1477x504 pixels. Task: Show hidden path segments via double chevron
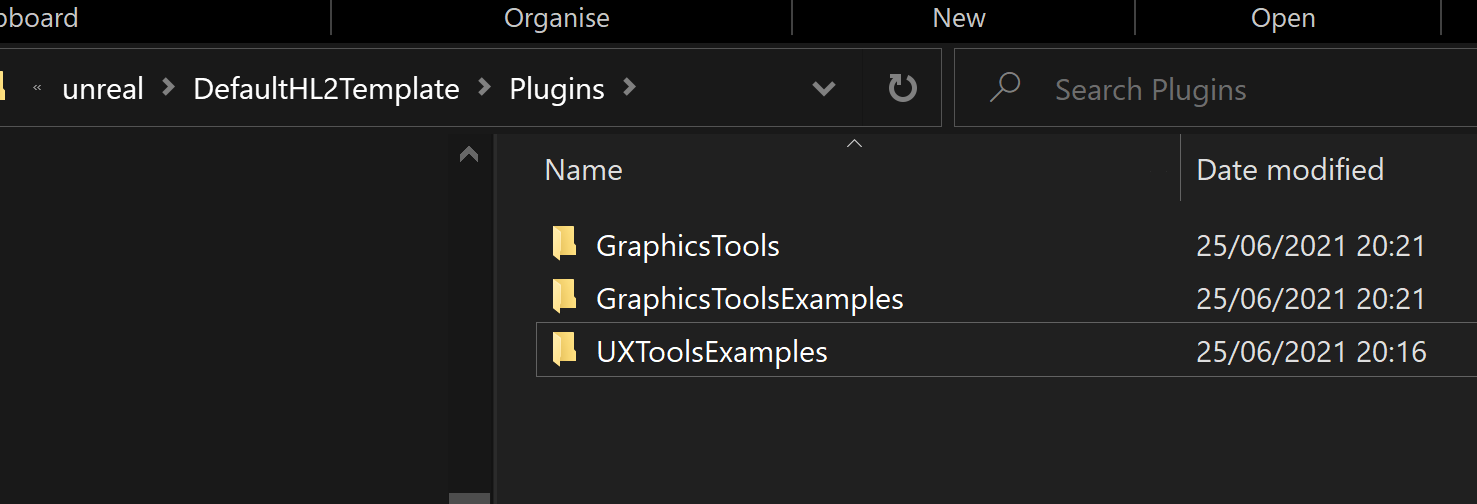(x=37, y=89)
